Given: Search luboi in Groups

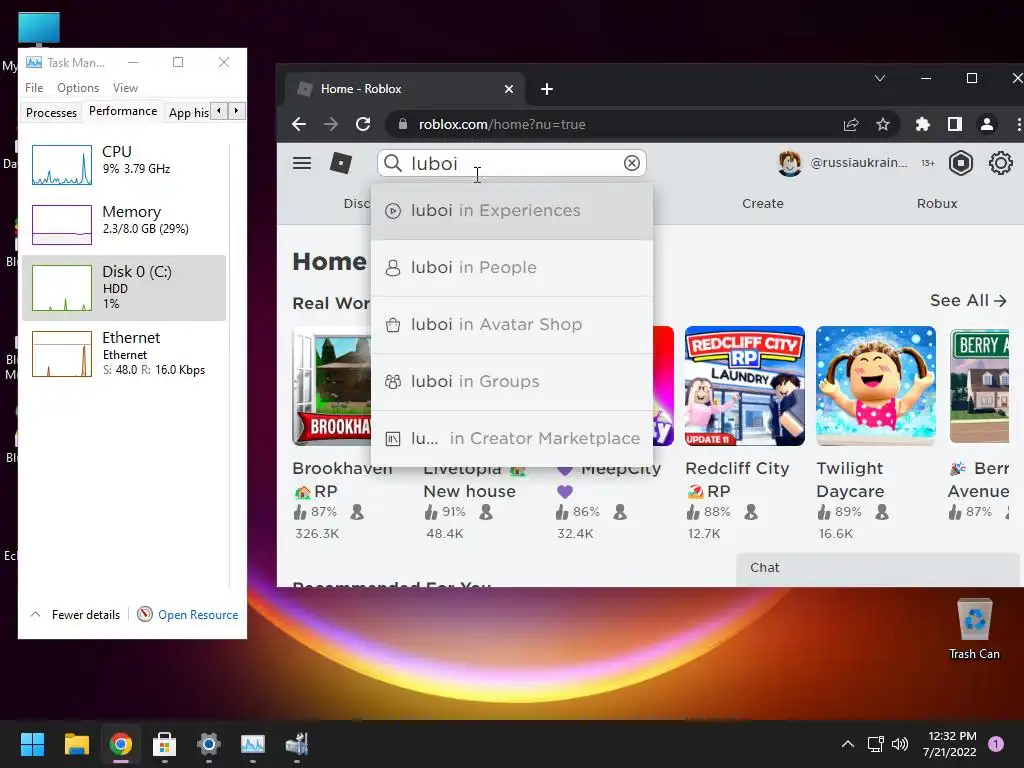Looking at the screenshot, I should [512, 381].
